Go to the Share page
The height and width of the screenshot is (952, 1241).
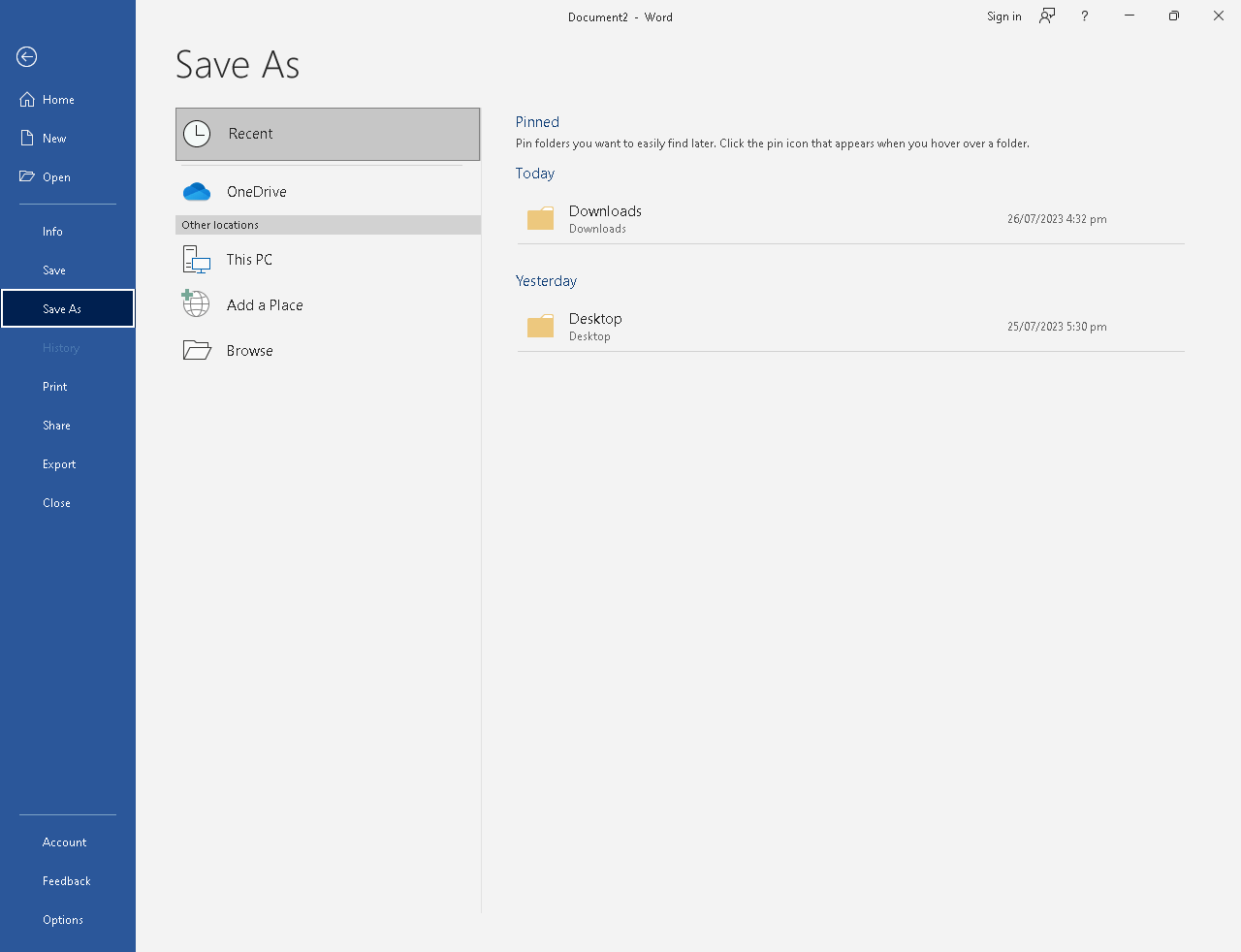[x=68, y=426]
